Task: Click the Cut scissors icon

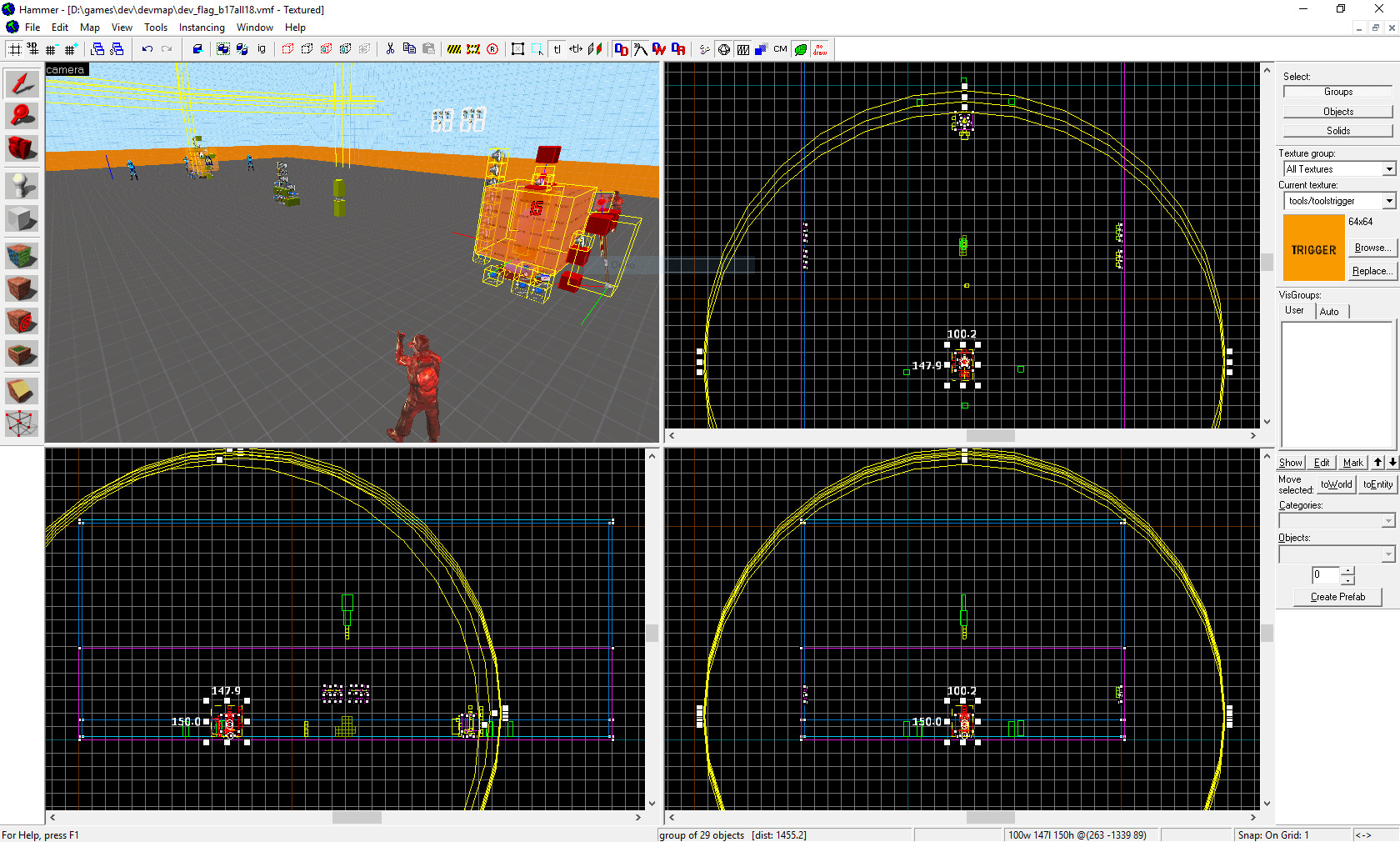Action: pyautogui.click(x=390, y=49)
